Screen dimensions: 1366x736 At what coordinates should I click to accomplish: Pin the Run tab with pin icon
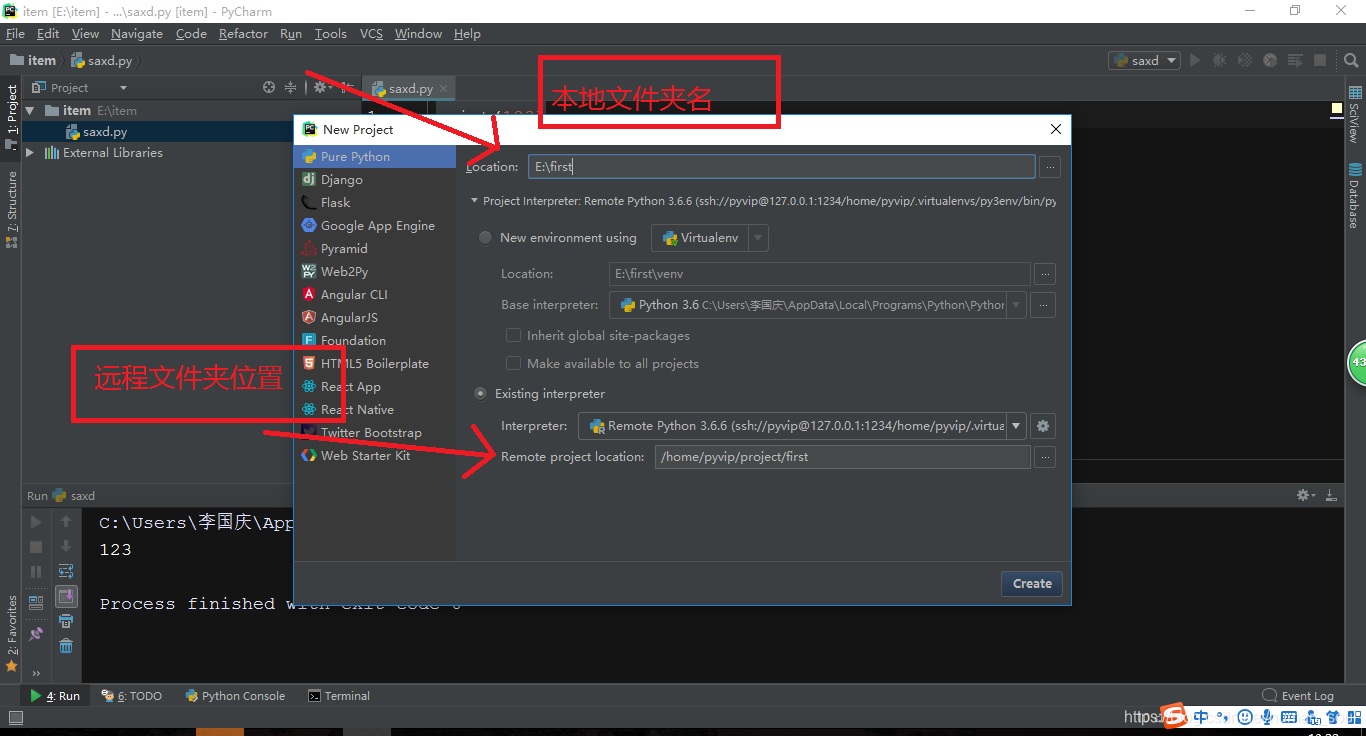36,633
